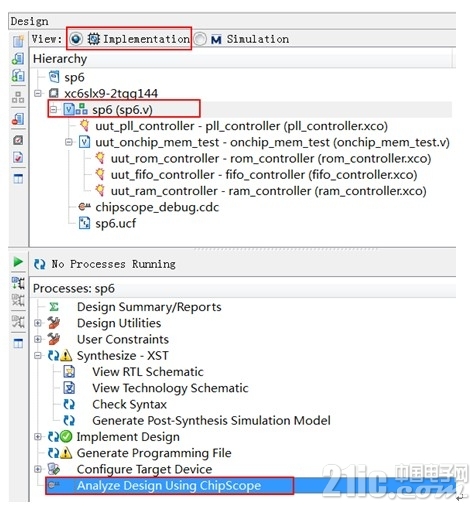Screen dimensions: 476x507
Task: Select the sp6 (sp6.v) top module
Action: pyautogui.click(x=122, y=109)
